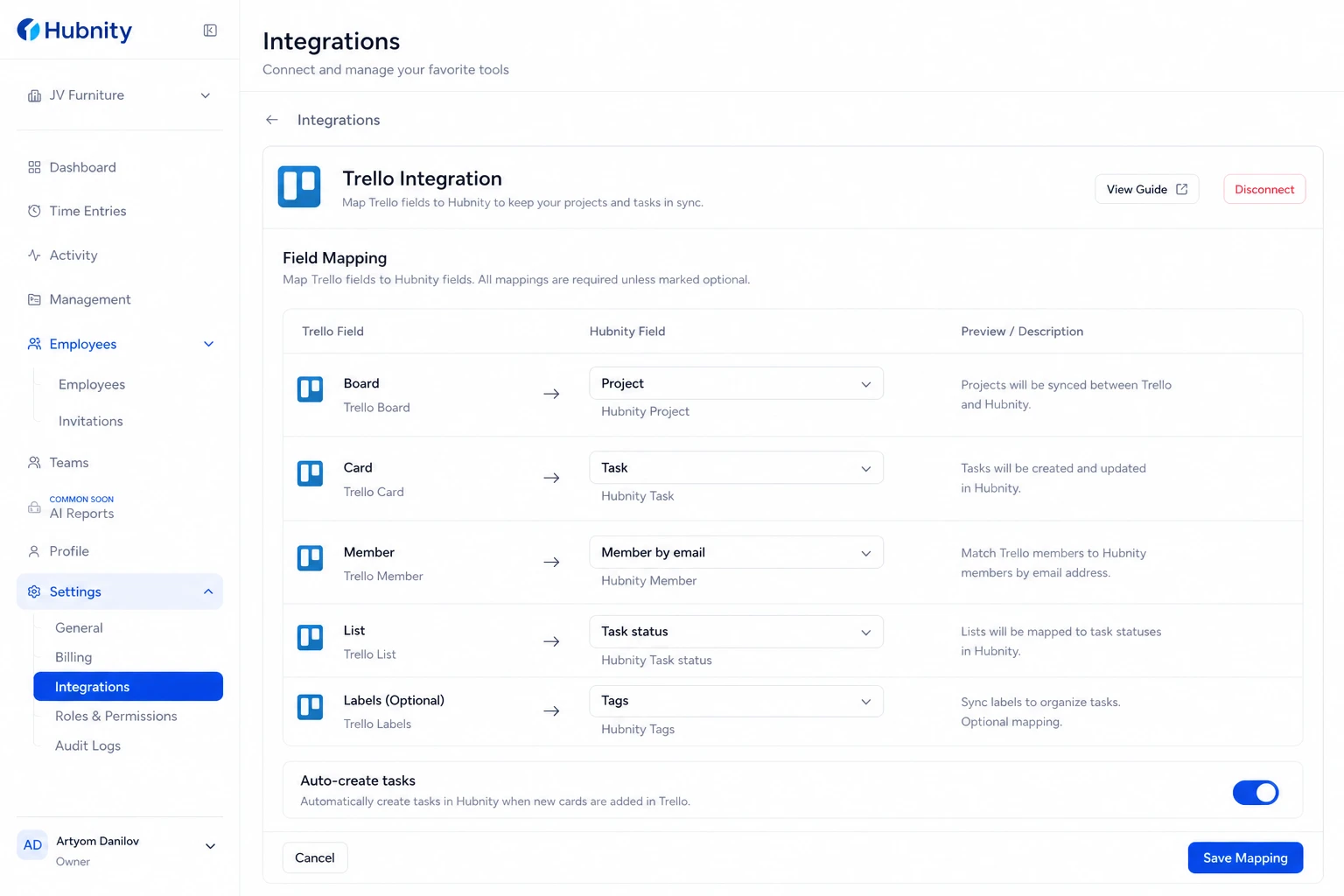1344x896 pixels.
Task: Click the "Trello Field" column header
Action: pos(332,332)
